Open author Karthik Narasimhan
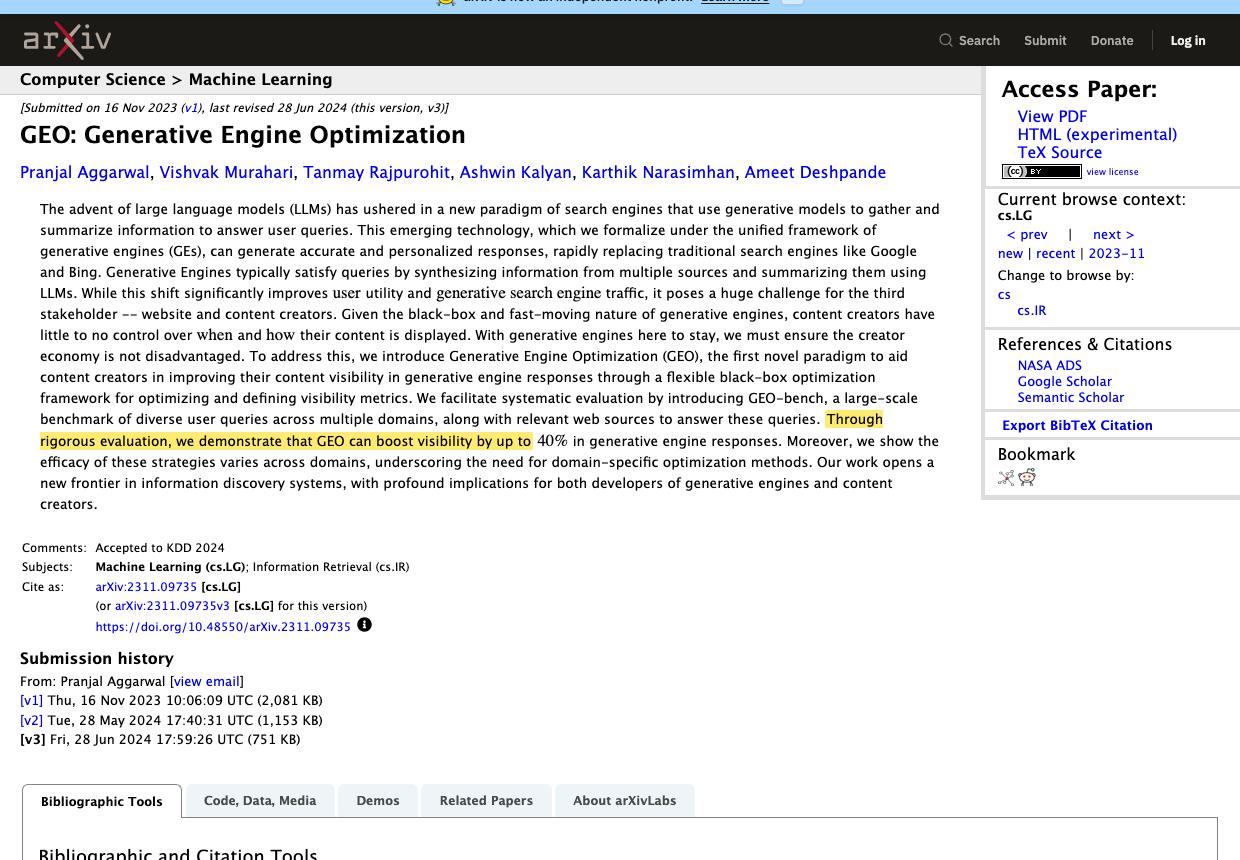The height and width of the screenshot is (860, 1240). click(658, 173)
